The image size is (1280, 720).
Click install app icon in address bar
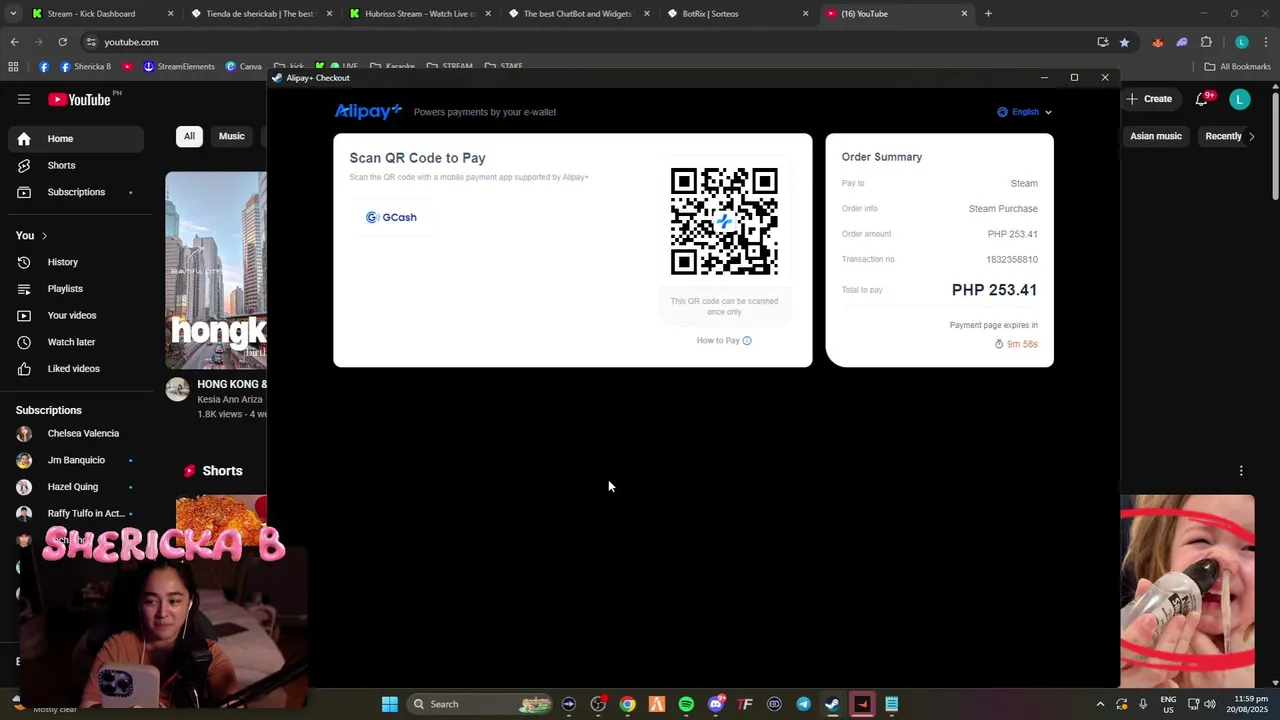pyautogui.click(x=1103, y=42)
